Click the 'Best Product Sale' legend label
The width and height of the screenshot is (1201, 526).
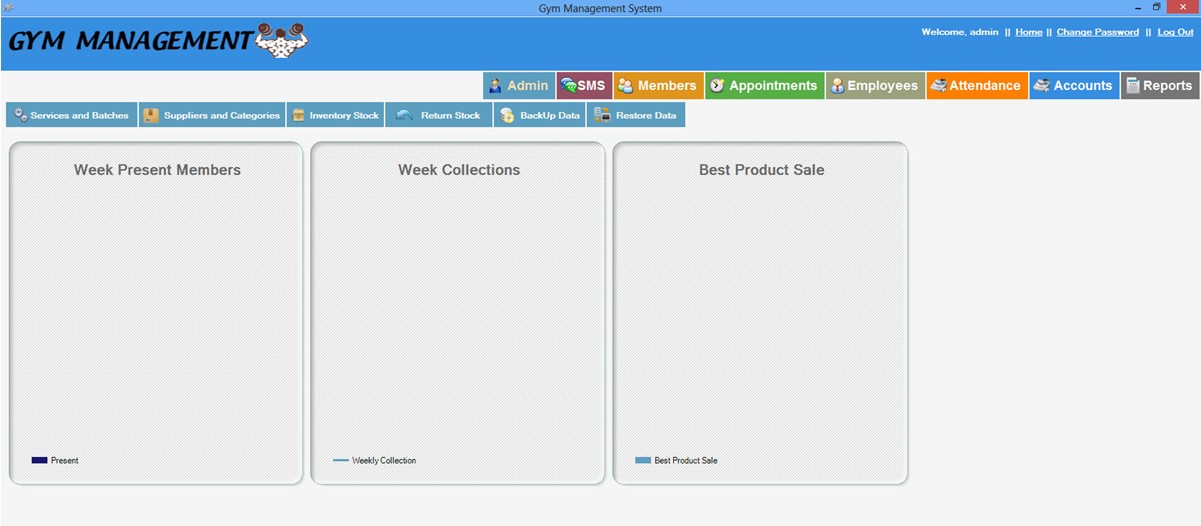click(685, 460)
